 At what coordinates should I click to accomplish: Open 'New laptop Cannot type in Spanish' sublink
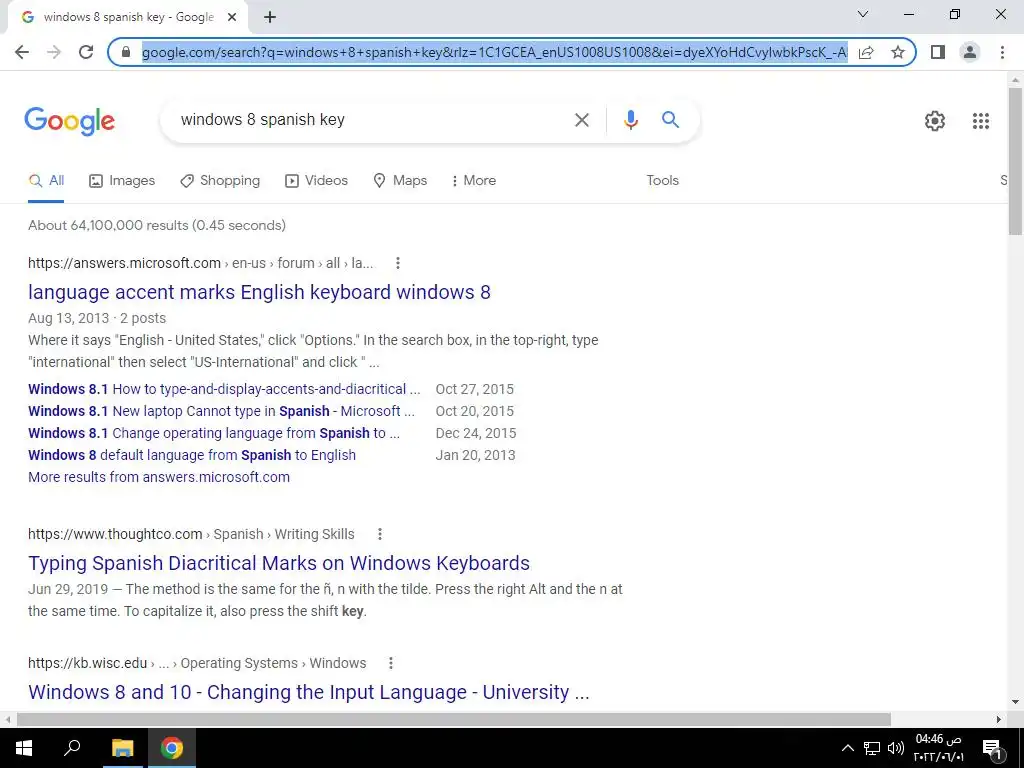(x=221, y=411)
